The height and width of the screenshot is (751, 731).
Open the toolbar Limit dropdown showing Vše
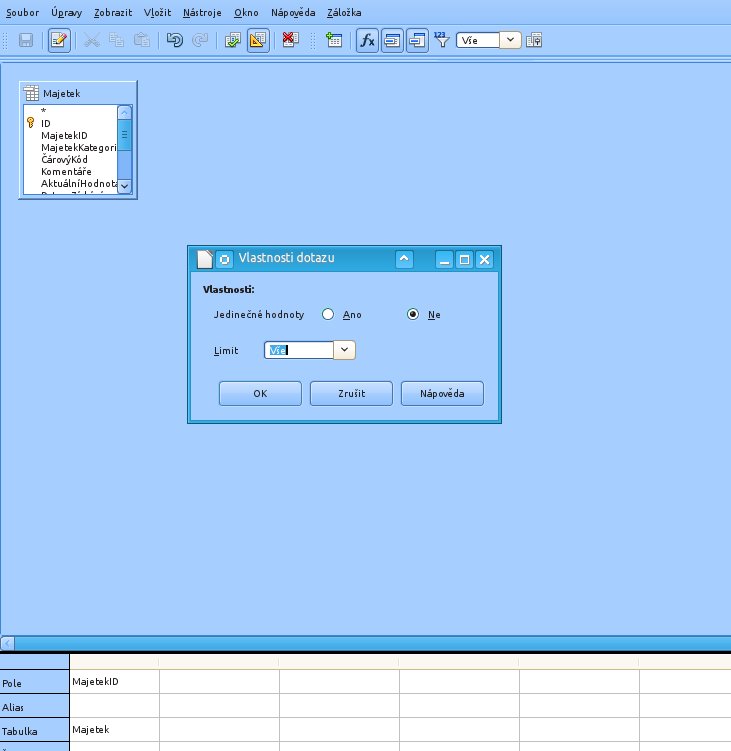pos(511,40)
